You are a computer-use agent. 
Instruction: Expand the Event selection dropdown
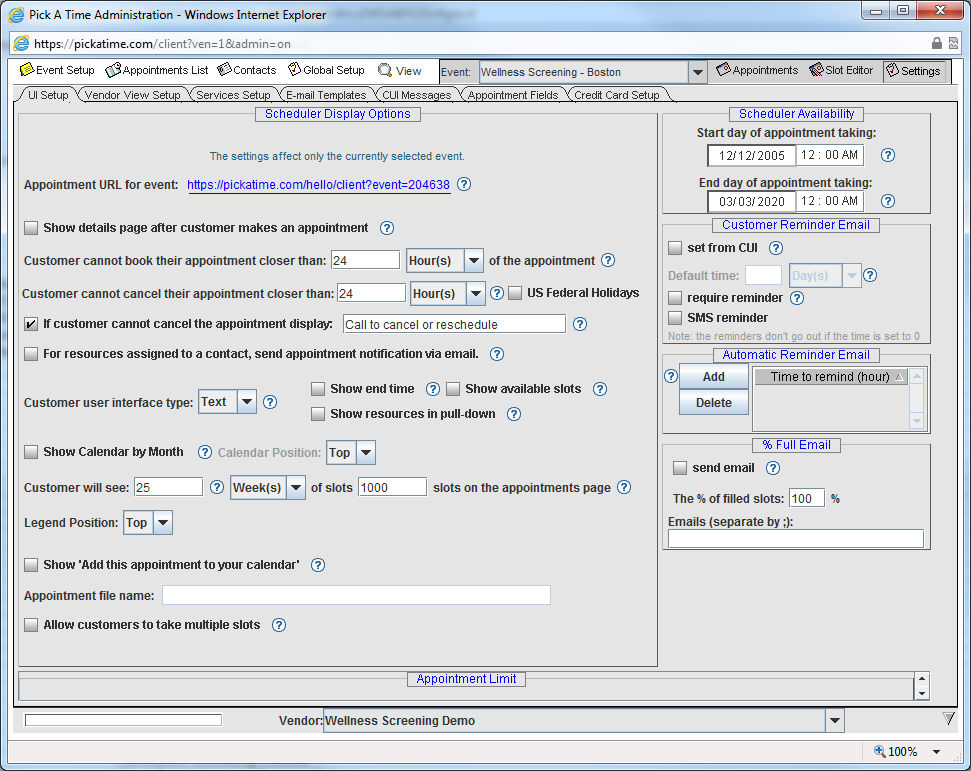point(698,72)
